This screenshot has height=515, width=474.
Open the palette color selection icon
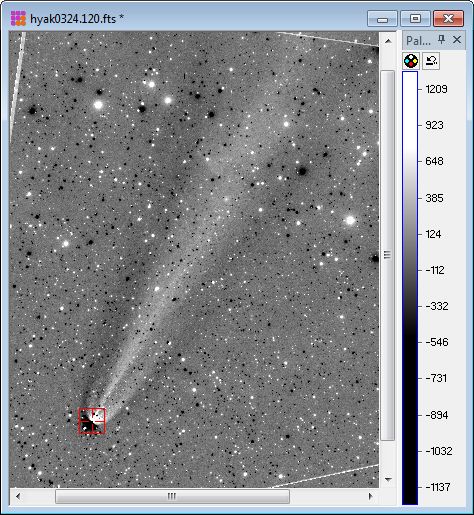411,61
